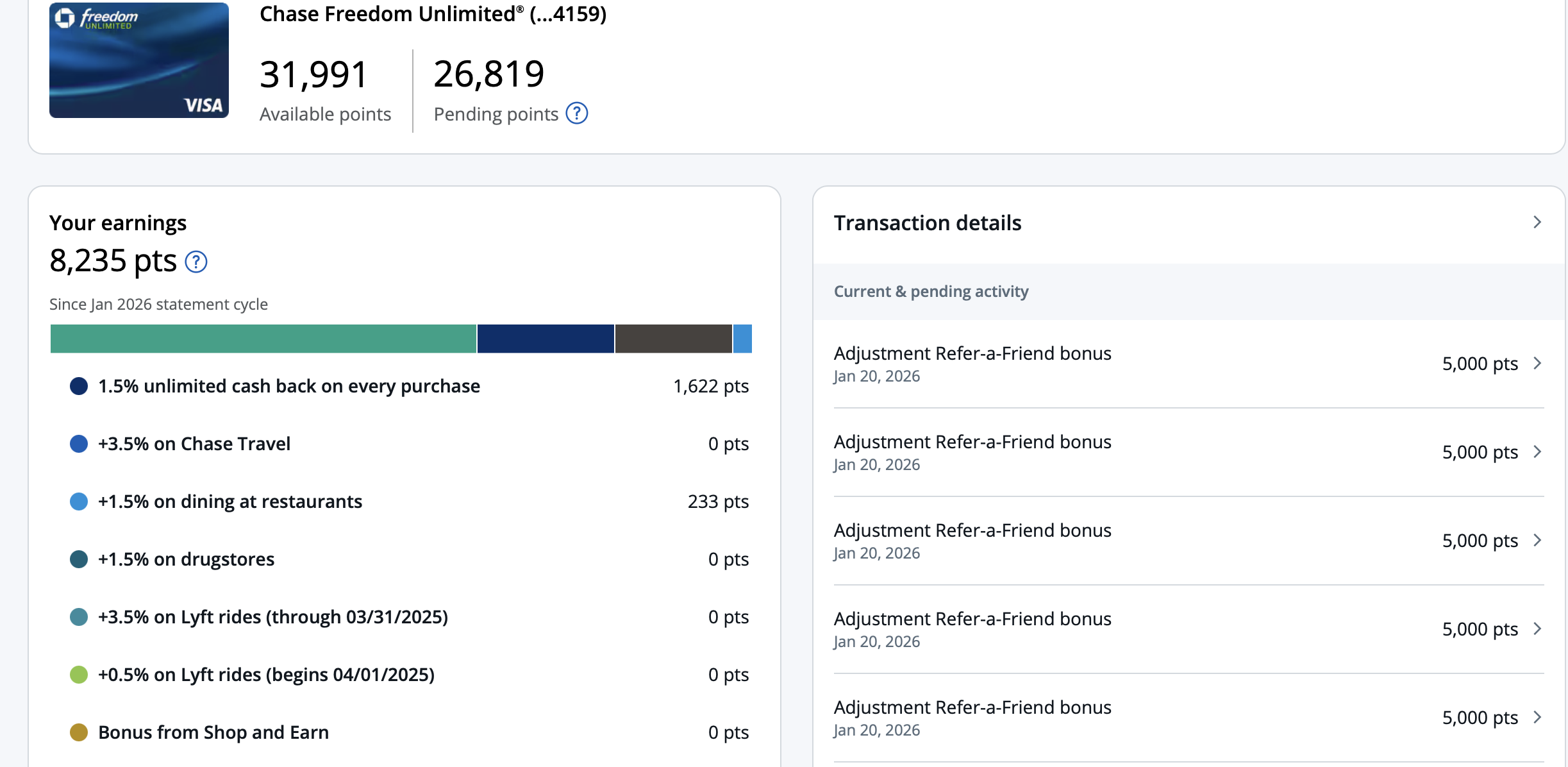Select the gold dot for Shop and Earn bonus
Viewport: 1568px width, 767px height.
79,732
